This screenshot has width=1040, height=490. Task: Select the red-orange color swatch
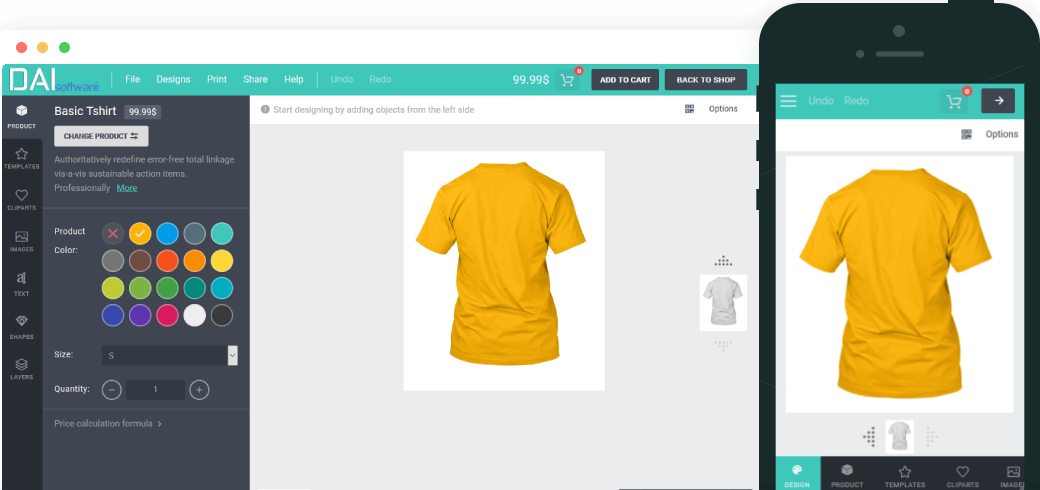pos(167,261)
